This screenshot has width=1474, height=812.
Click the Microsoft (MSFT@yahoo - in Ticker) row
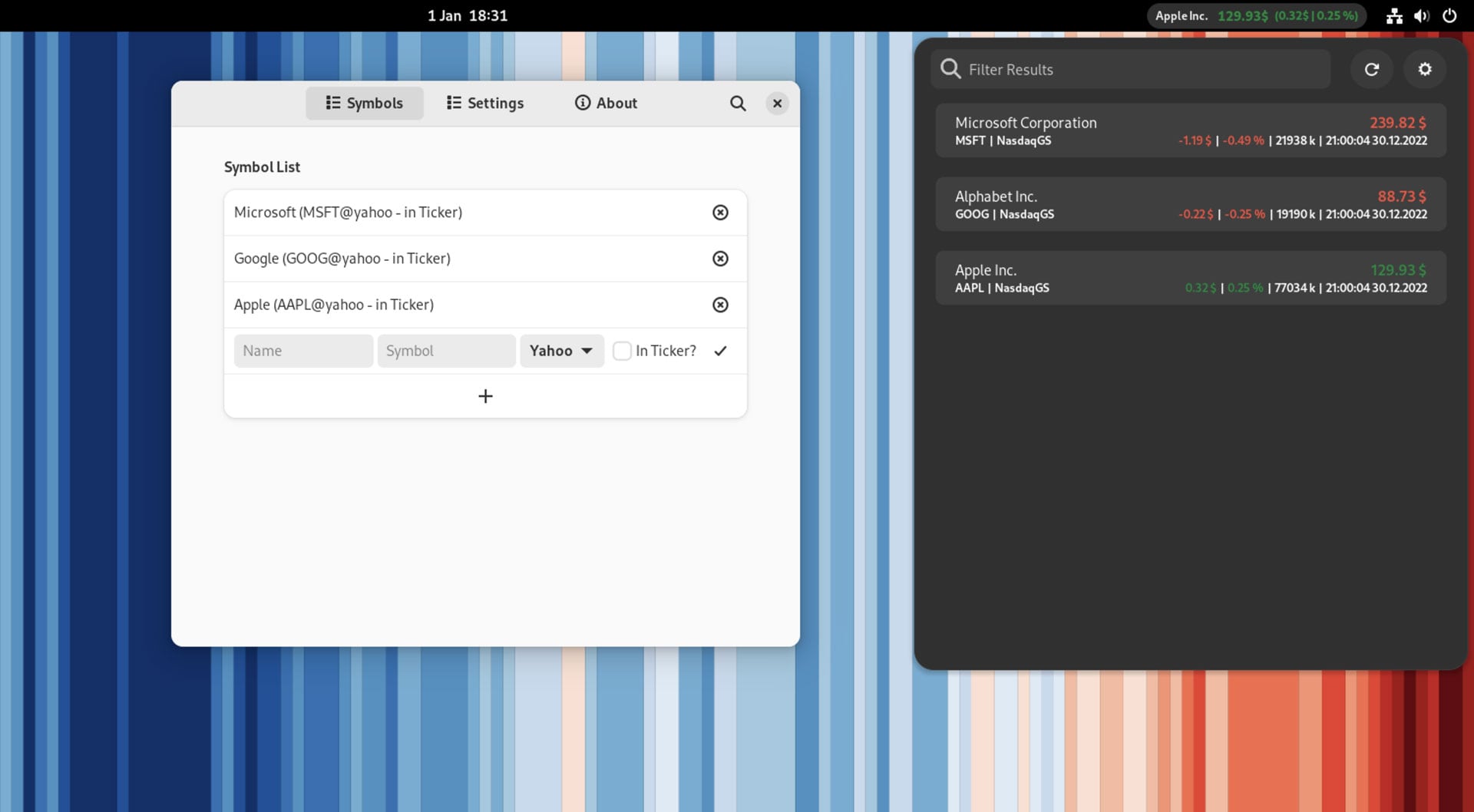[x=485, y=213]
